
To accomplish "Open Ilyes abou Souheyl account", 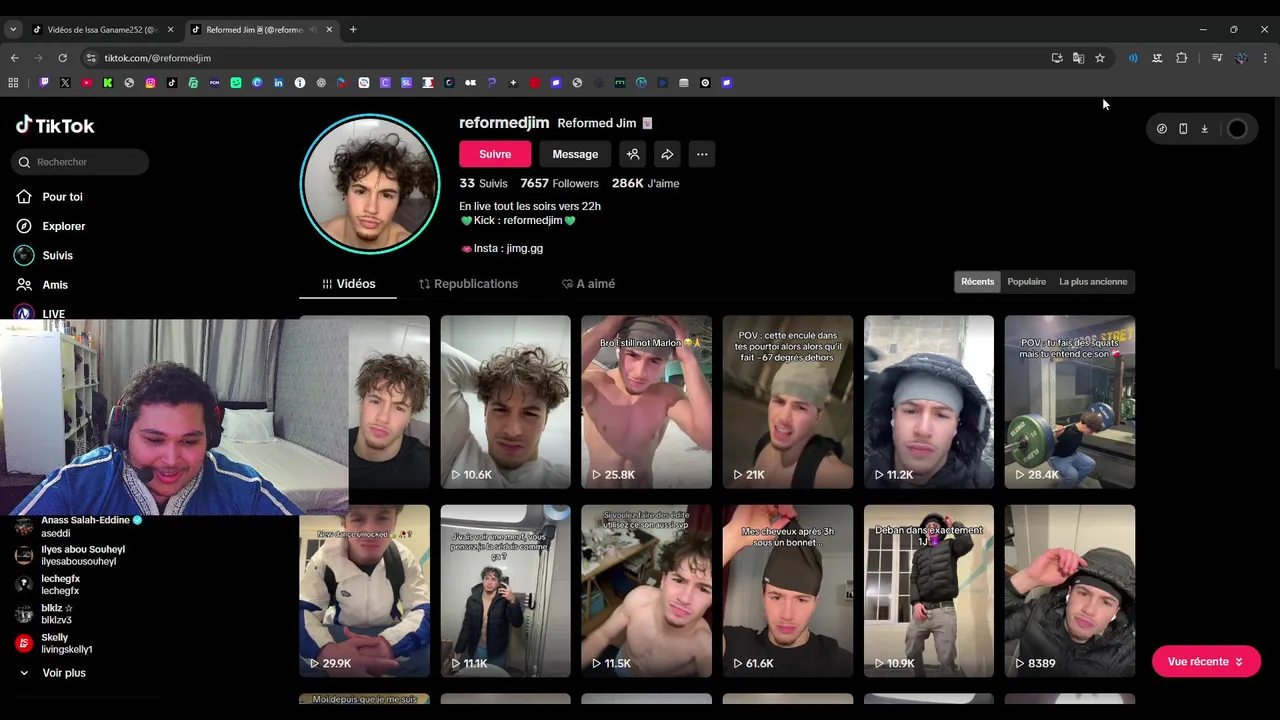I will click(72, 556).
